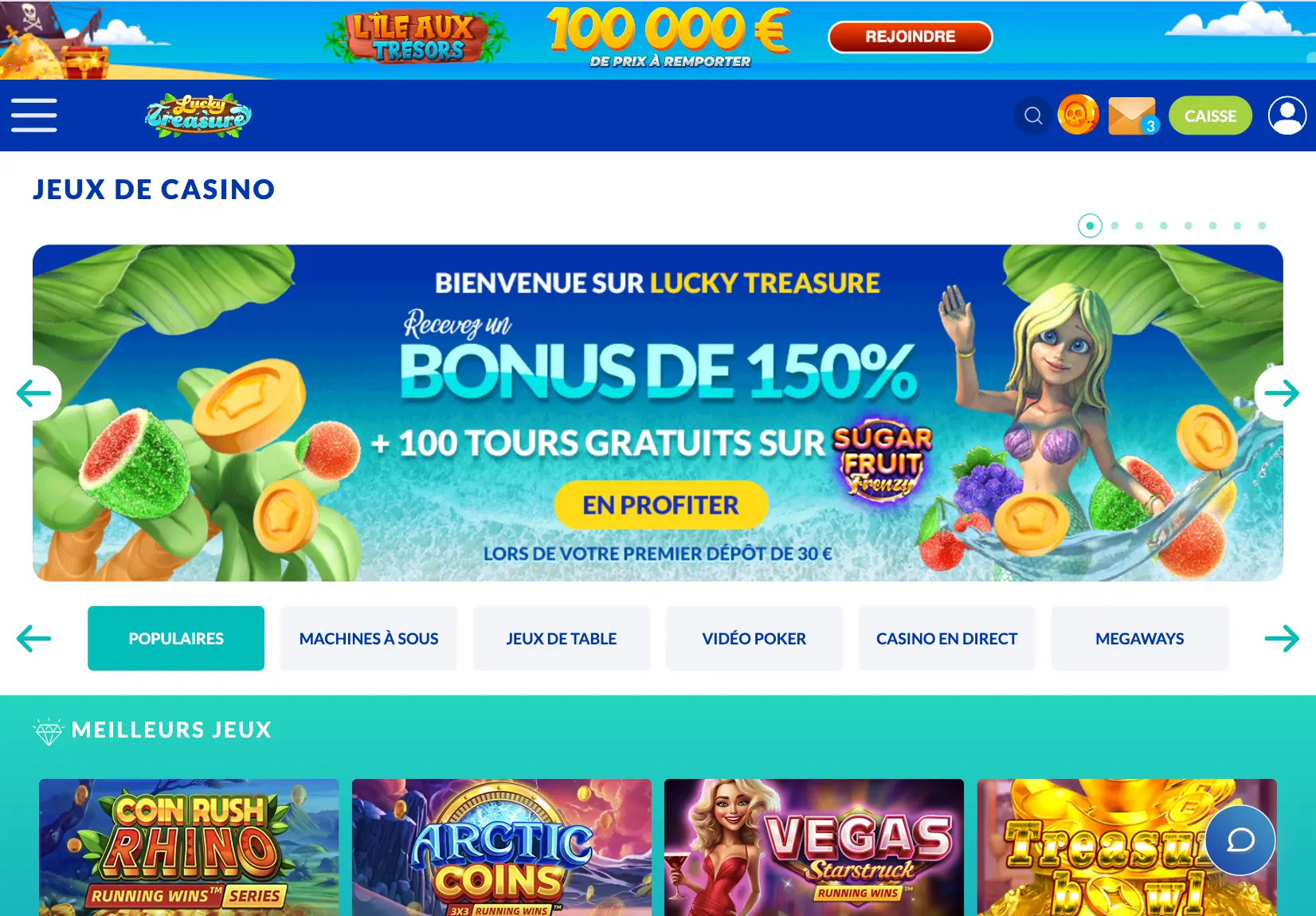This screenshot has width=1316, height=916.
Task: Click the En Profiter bonus button
Action: click(x=661, y=505)
